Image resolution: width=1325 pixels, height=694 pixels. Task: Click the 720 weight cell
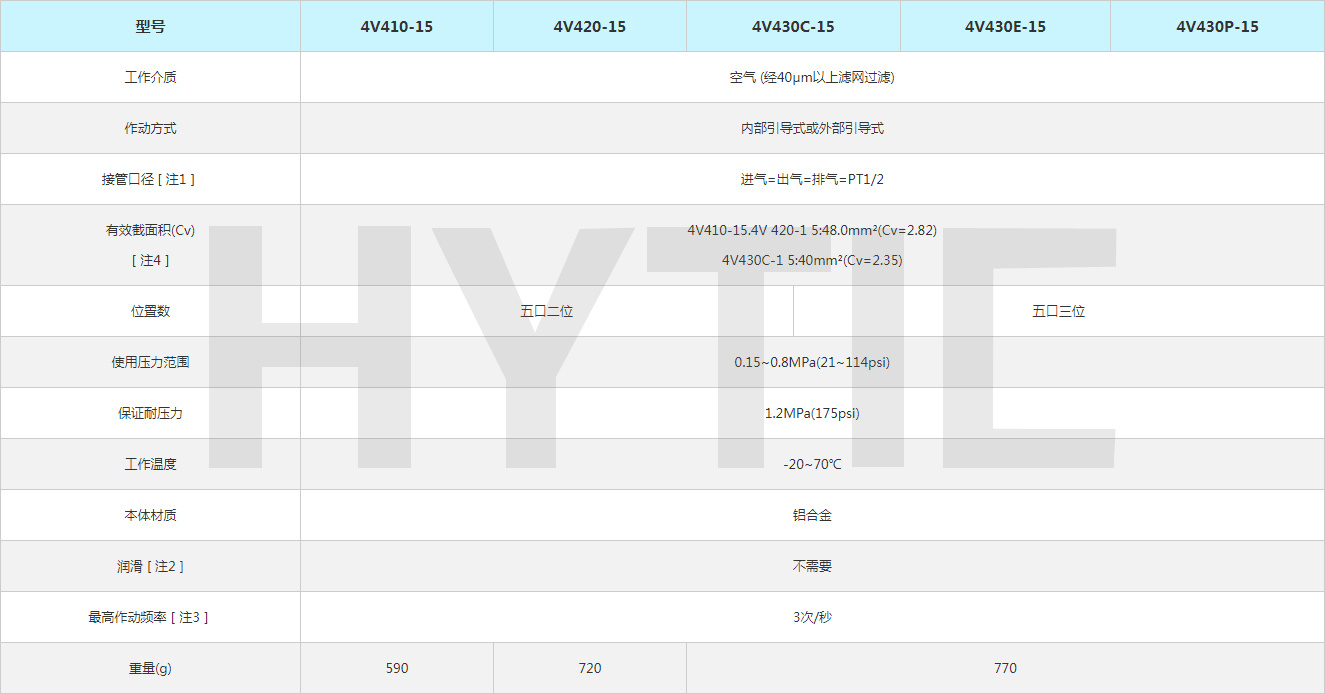pyautogui.click(x=590, y=668)
